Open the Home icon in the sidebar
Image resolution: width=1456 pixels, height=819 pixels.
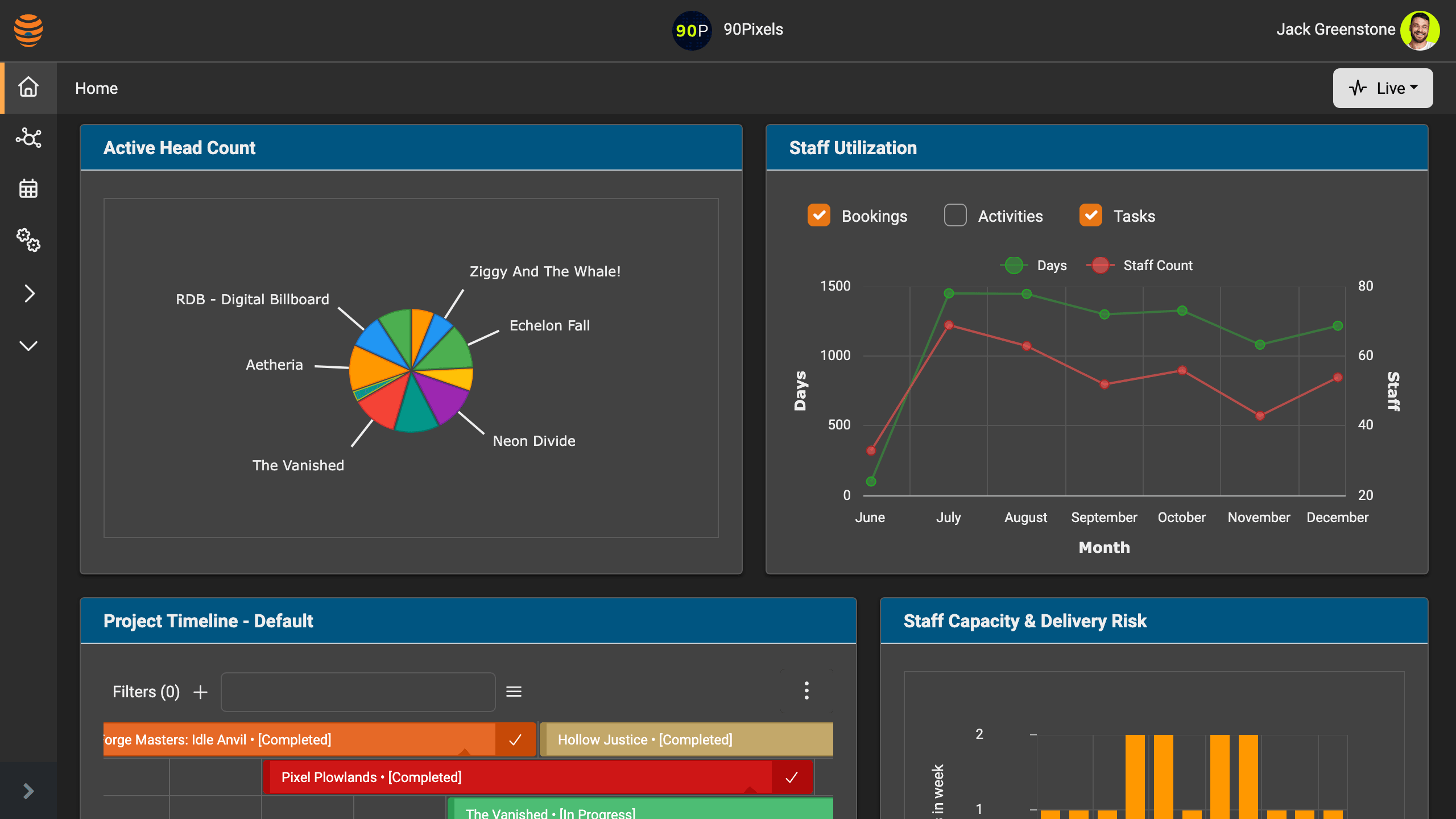click(x=28, y=88)
